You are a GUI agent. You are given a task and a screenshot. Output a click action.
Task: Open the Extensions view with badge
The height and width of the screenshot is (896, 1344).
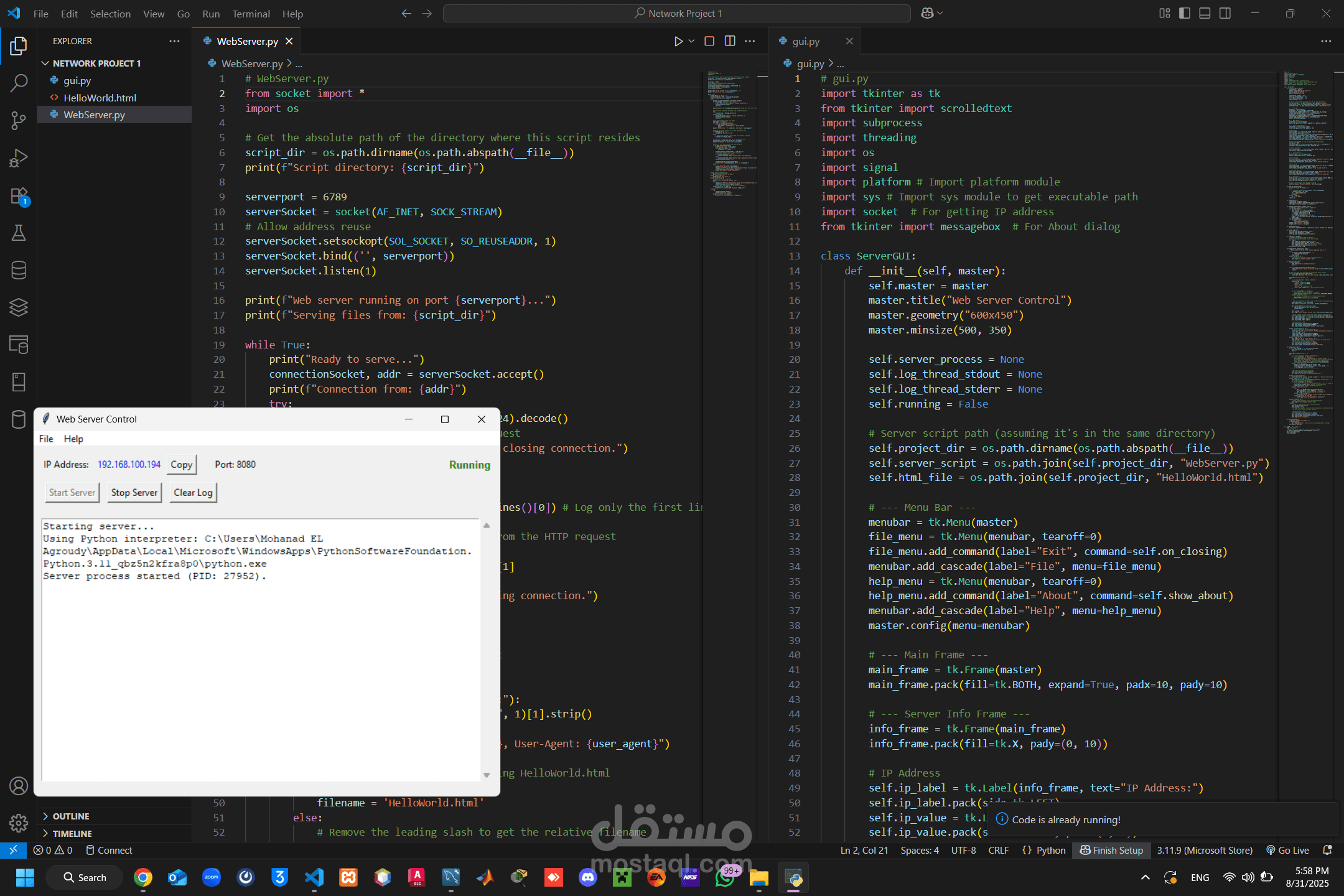pyautogui.click(x=19, y=196)
